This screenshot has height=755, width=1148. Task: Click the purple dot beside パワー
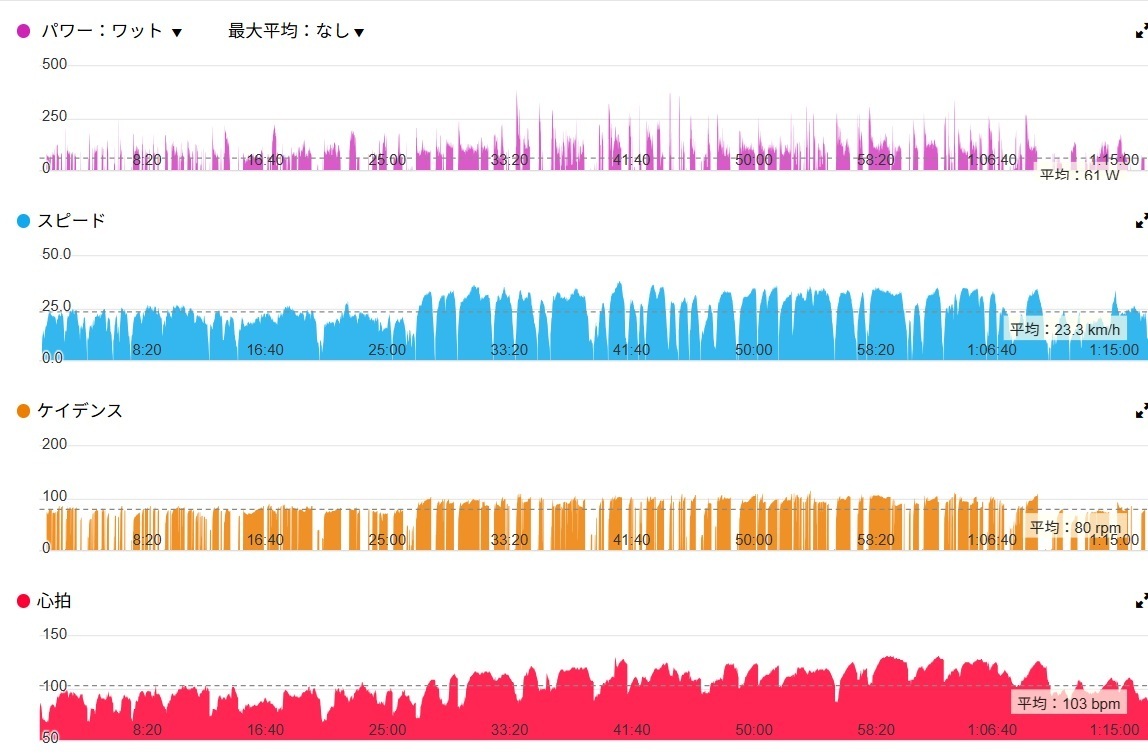click(x=24, y=31)
